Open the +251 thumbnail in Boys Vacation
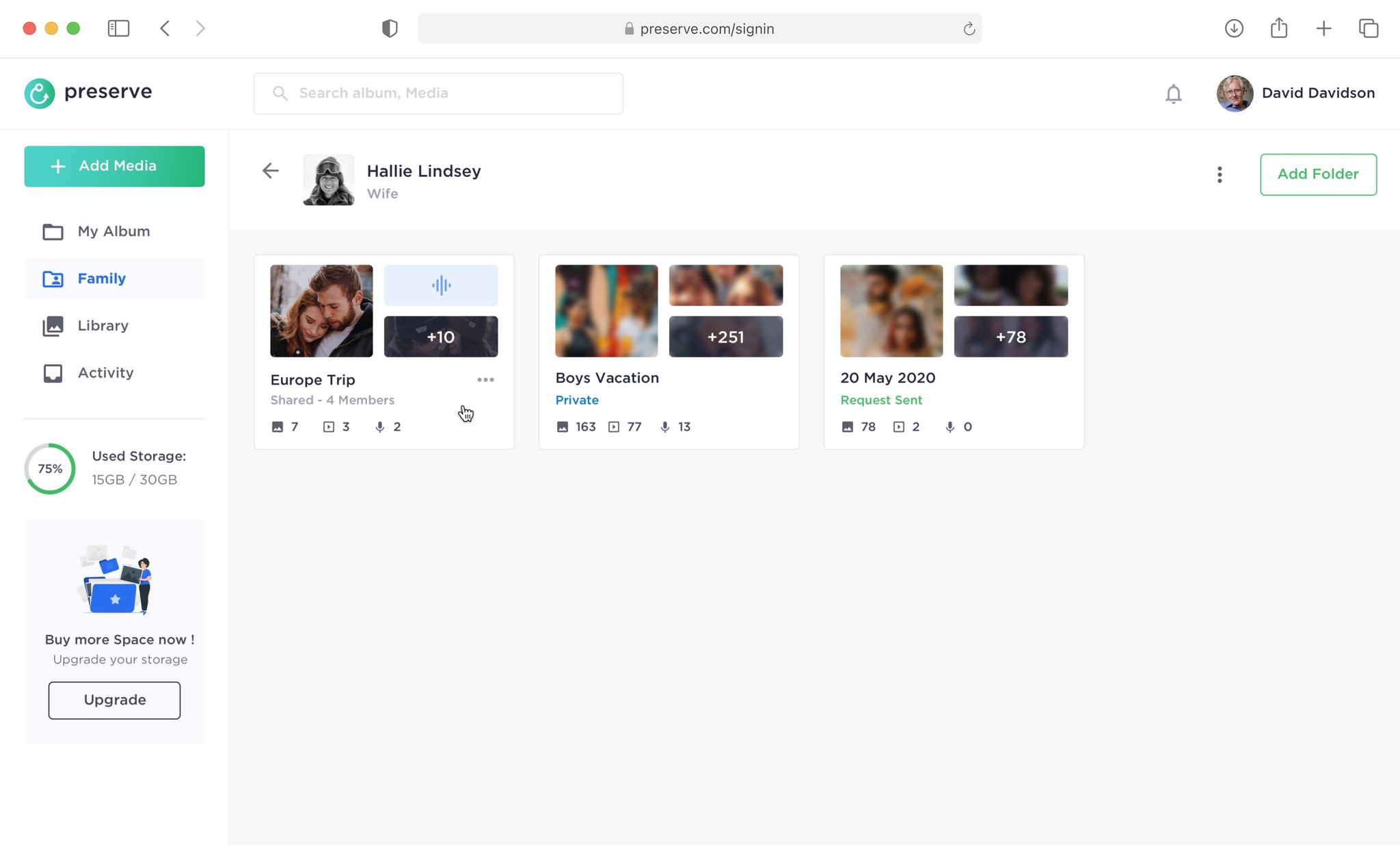The height and width of the screenshot is (857, 1400). pos(725,337)
